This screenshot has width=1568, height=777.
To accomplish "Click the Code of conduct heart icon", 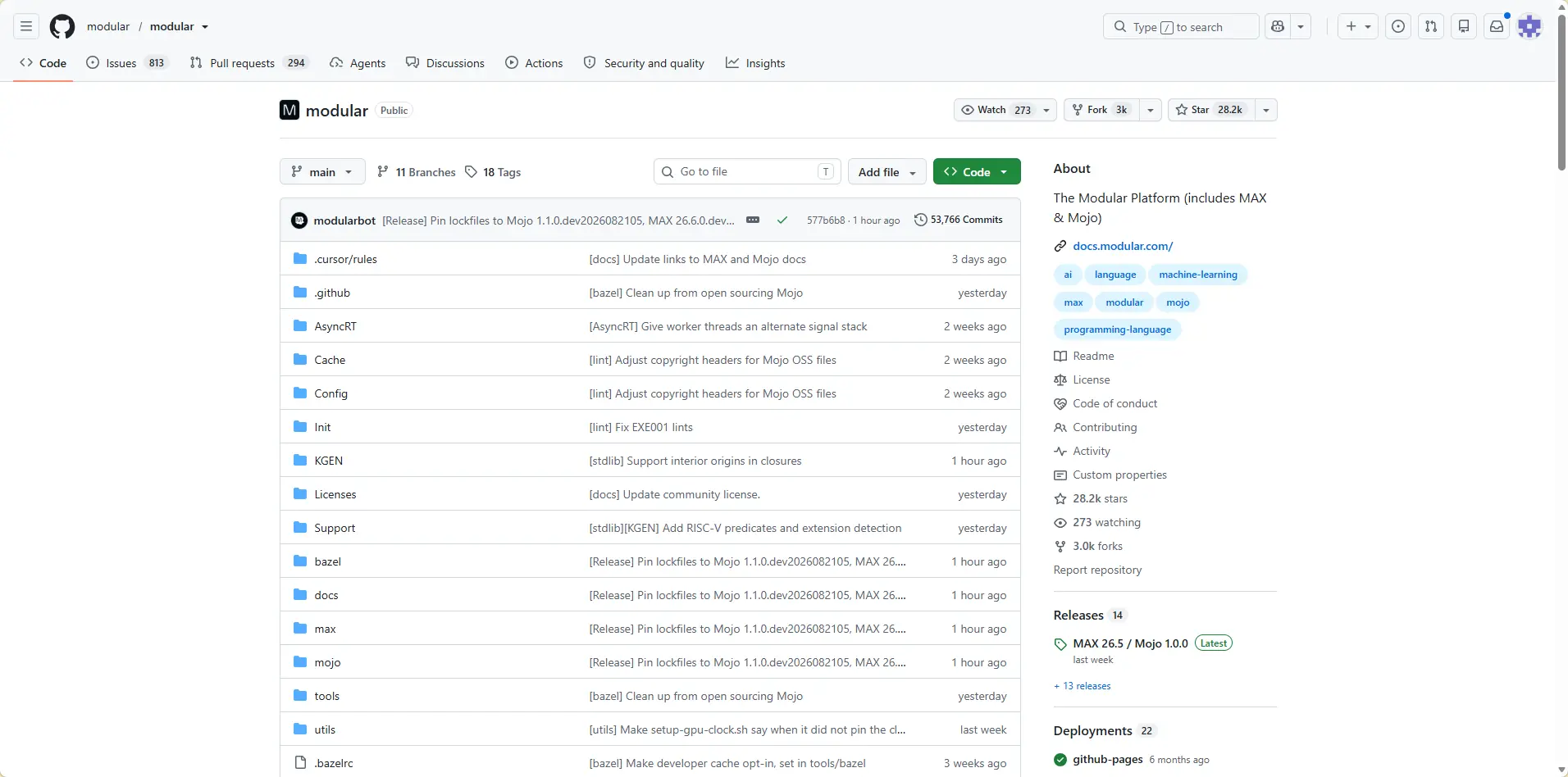I will tap(1060, 403).
